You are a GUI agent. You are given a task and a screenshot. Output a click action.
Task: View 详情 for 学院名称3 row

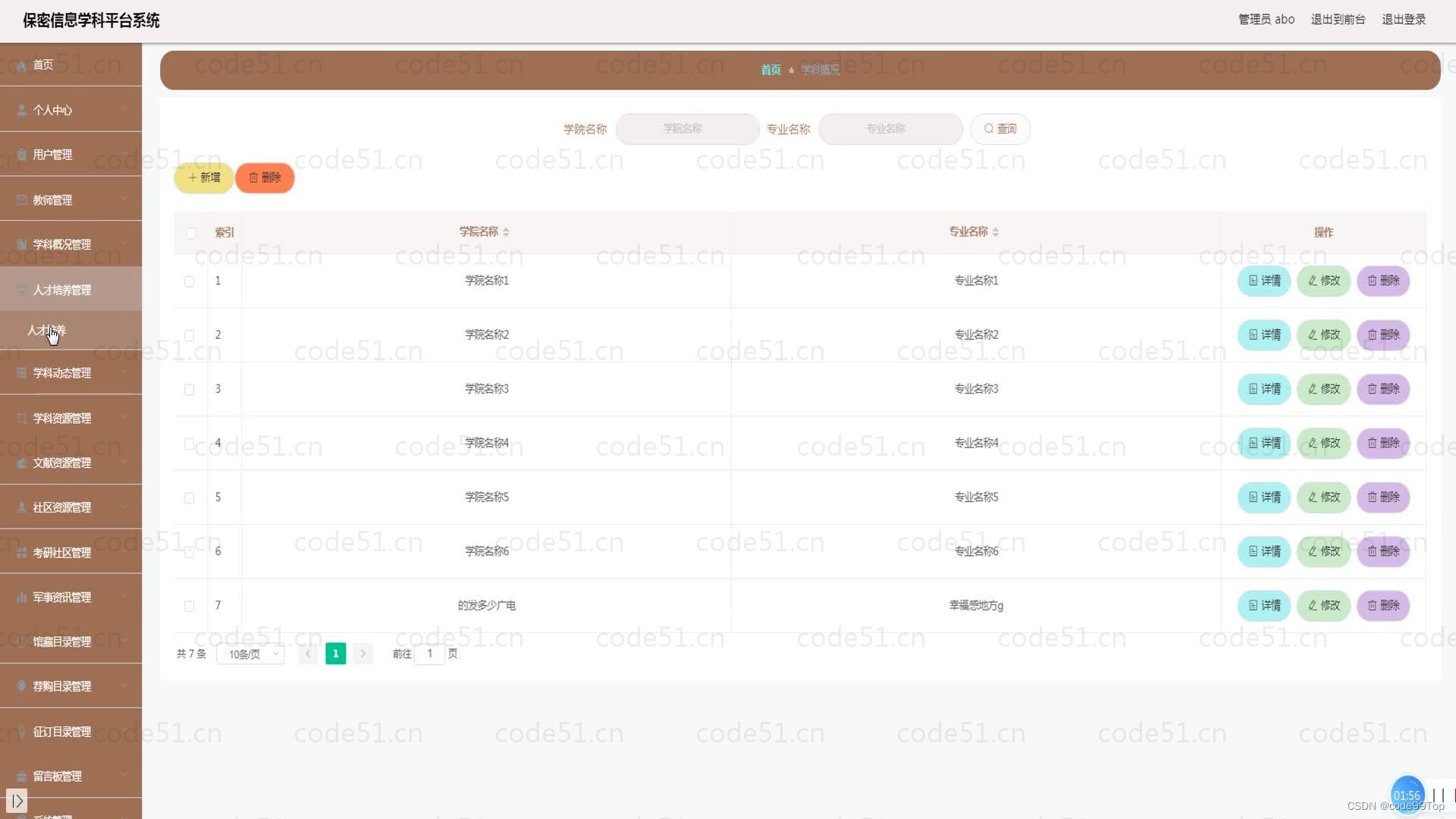[x=1264, y=389]
